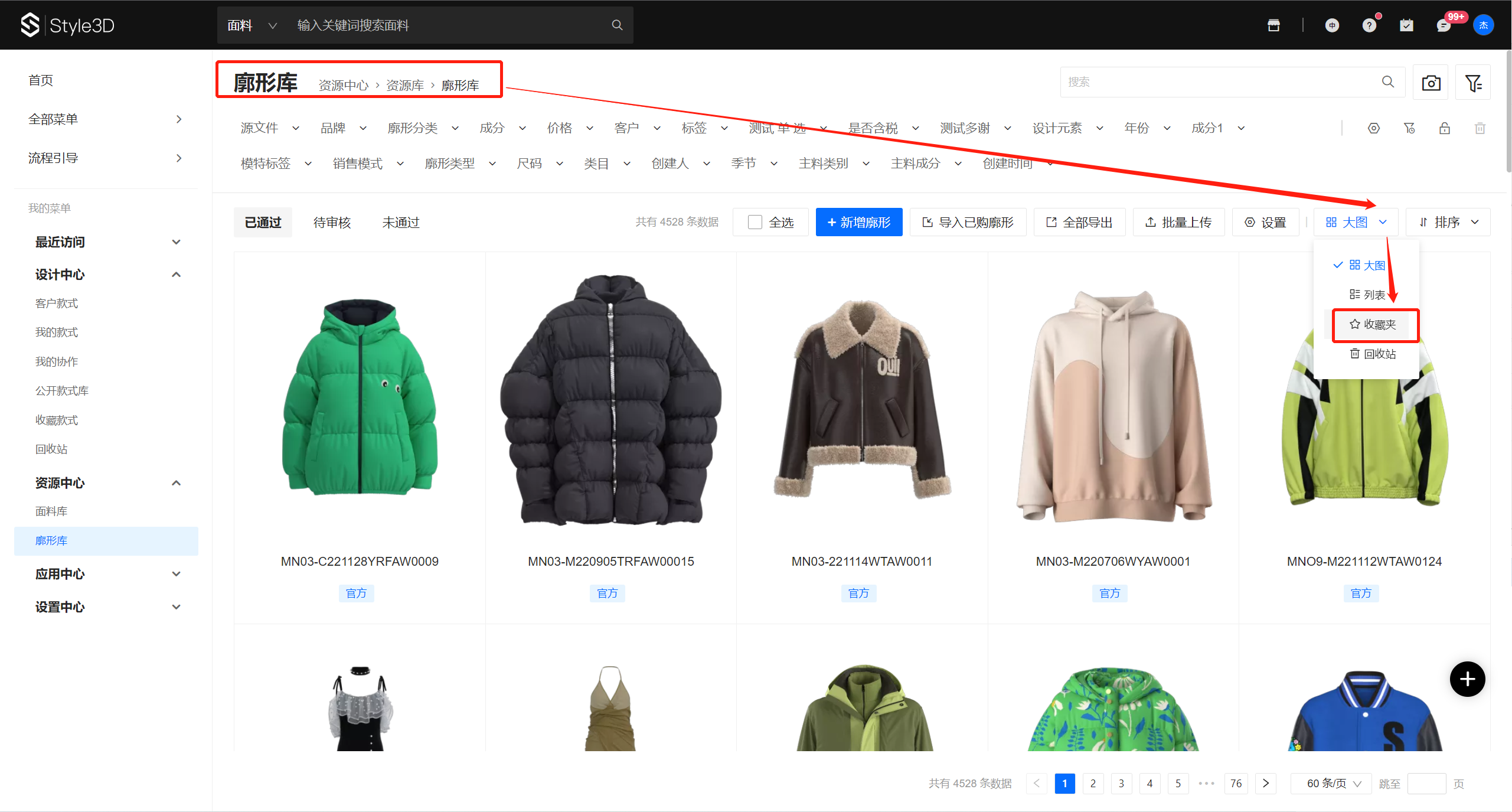1512x812 pixels.
Task: Select 列表 view option
Action: (x=1367, y=295)
